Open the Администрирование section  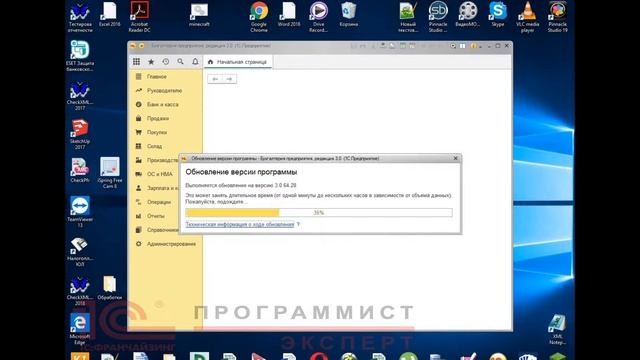coord(165,244)
